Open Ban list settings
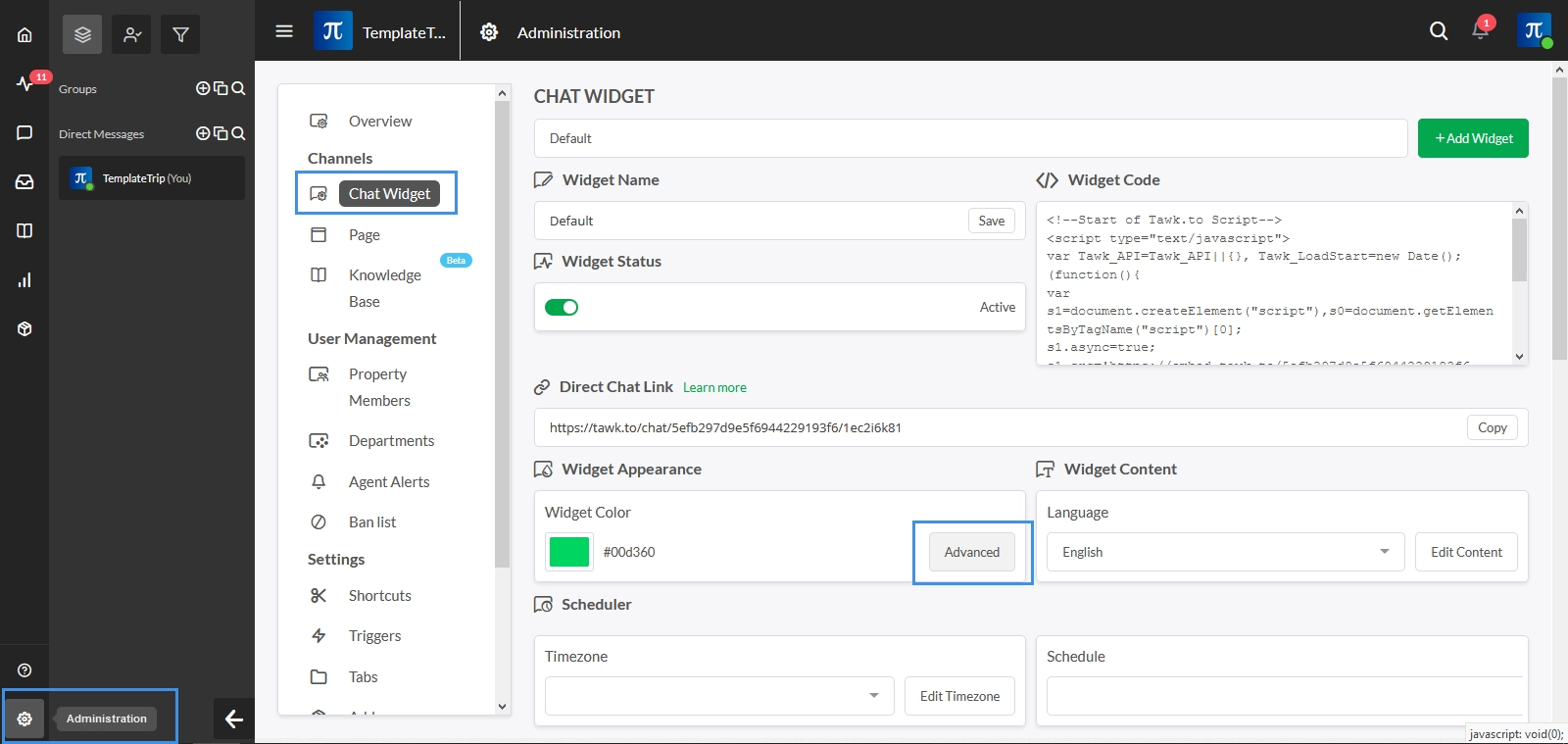Viewport: 1568px width, 744px height. point(372,522)
